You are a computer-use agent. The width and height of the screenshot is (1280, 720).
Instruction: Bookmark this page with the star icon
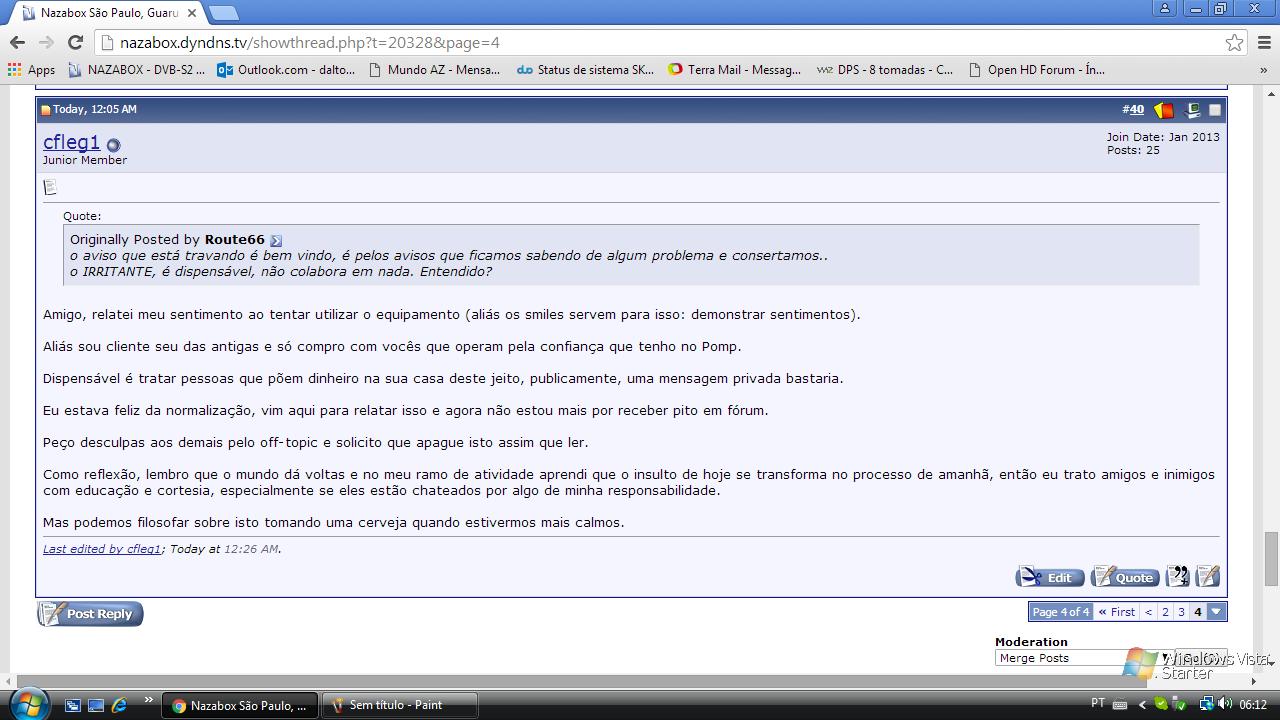click(x=1234, y=43)
